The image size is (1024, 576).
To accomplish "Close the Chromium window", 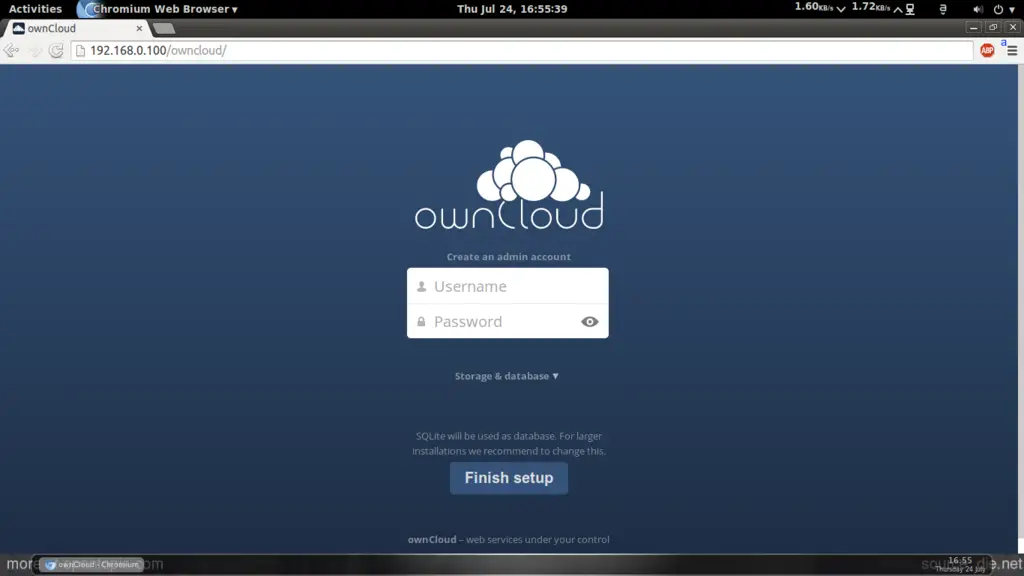I will (x=1013, y=27).
